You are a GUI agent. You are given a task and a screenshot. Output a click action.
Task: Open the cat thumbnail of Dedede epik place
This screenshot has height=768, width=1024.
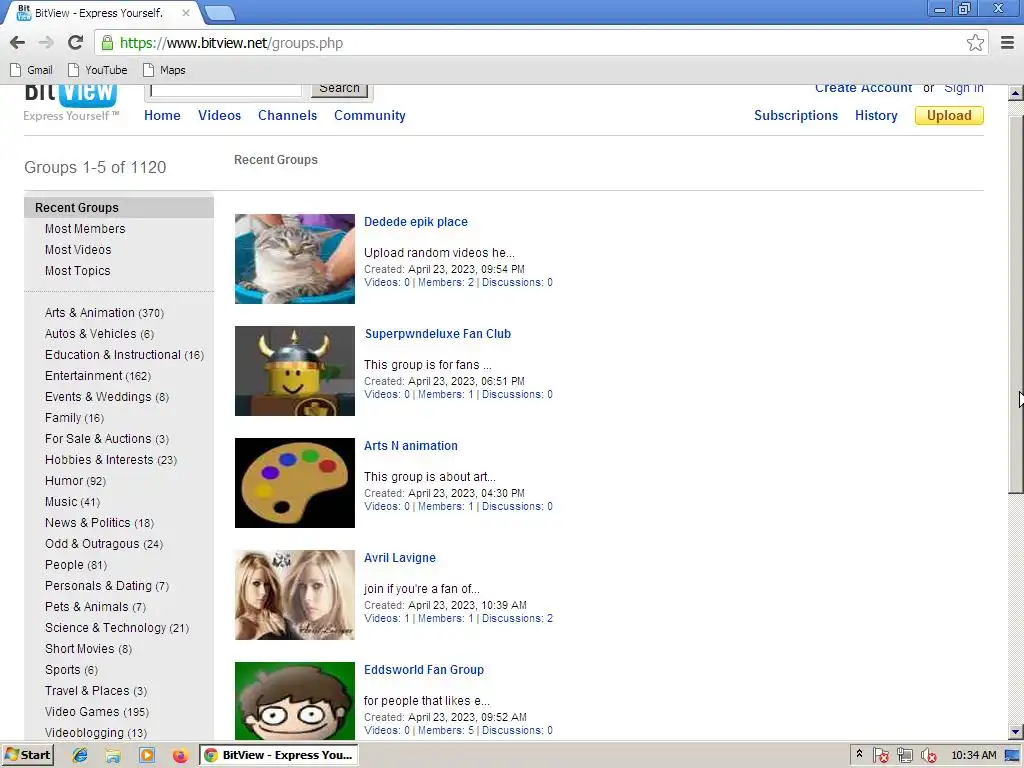tap(295, 259)
